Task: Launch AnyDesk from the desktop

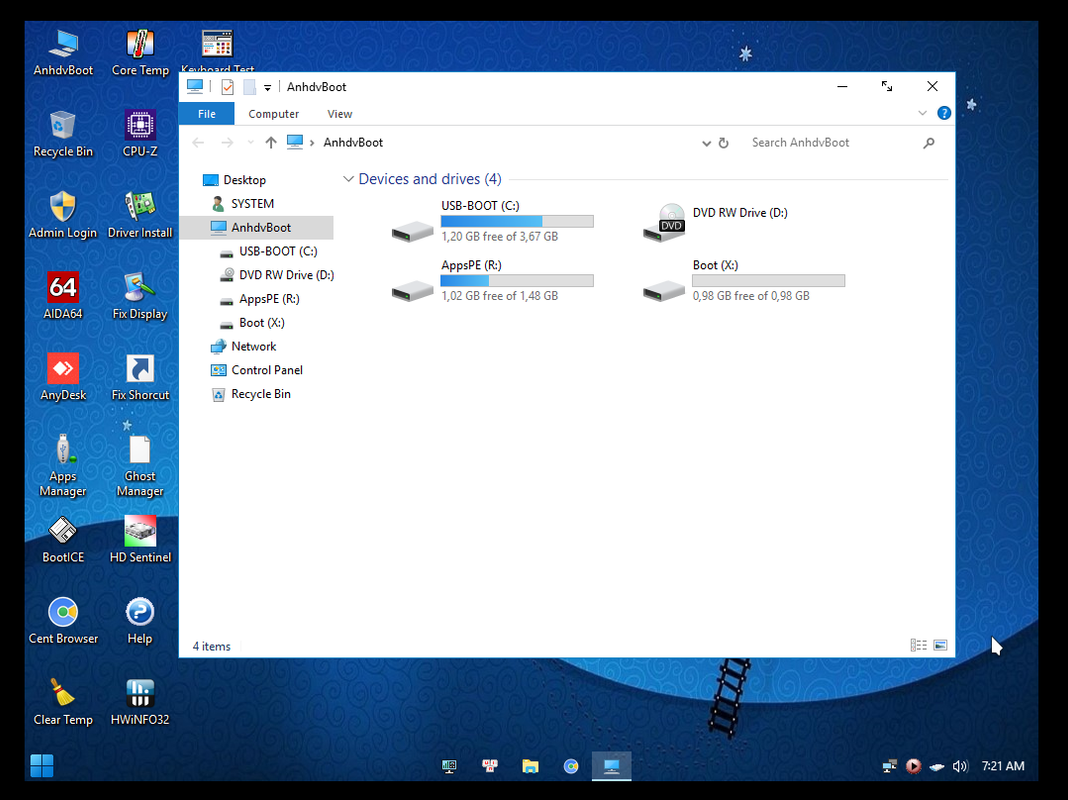Action: pyautogui.click(x=63, y=377)
